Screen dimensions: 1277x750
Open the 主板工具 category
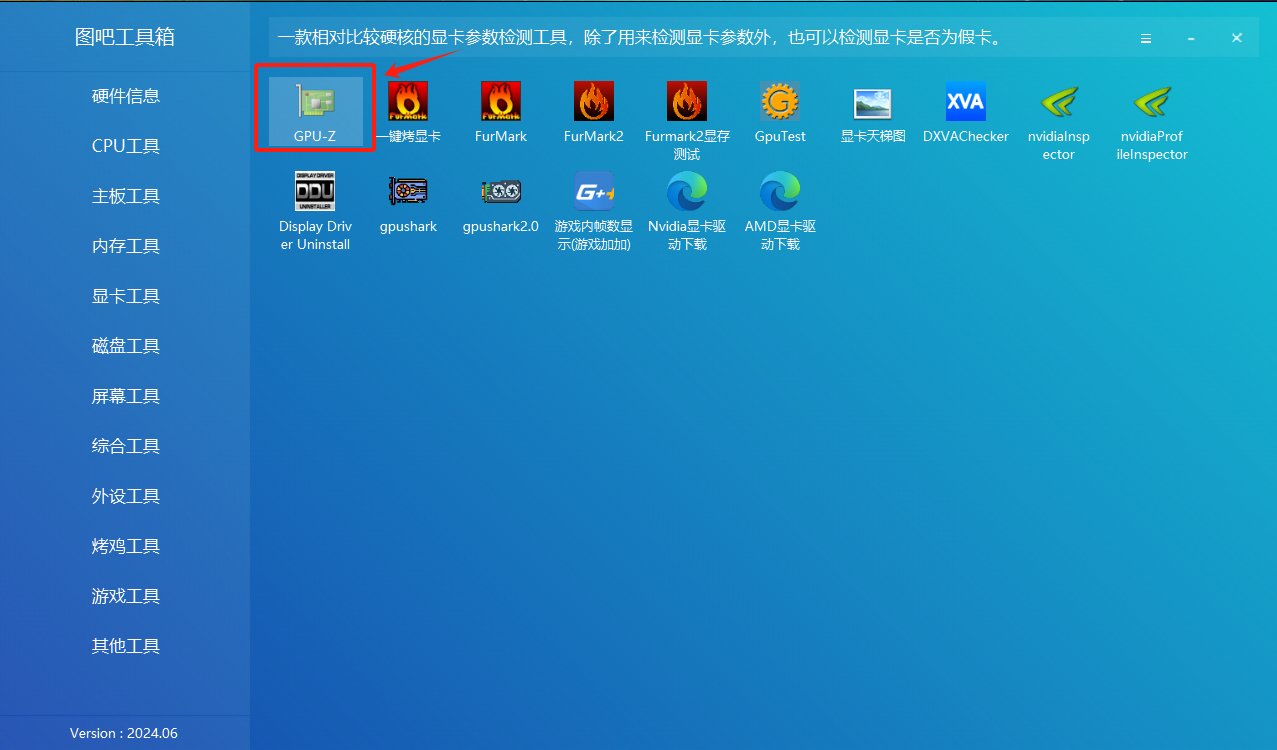(125, 196)
